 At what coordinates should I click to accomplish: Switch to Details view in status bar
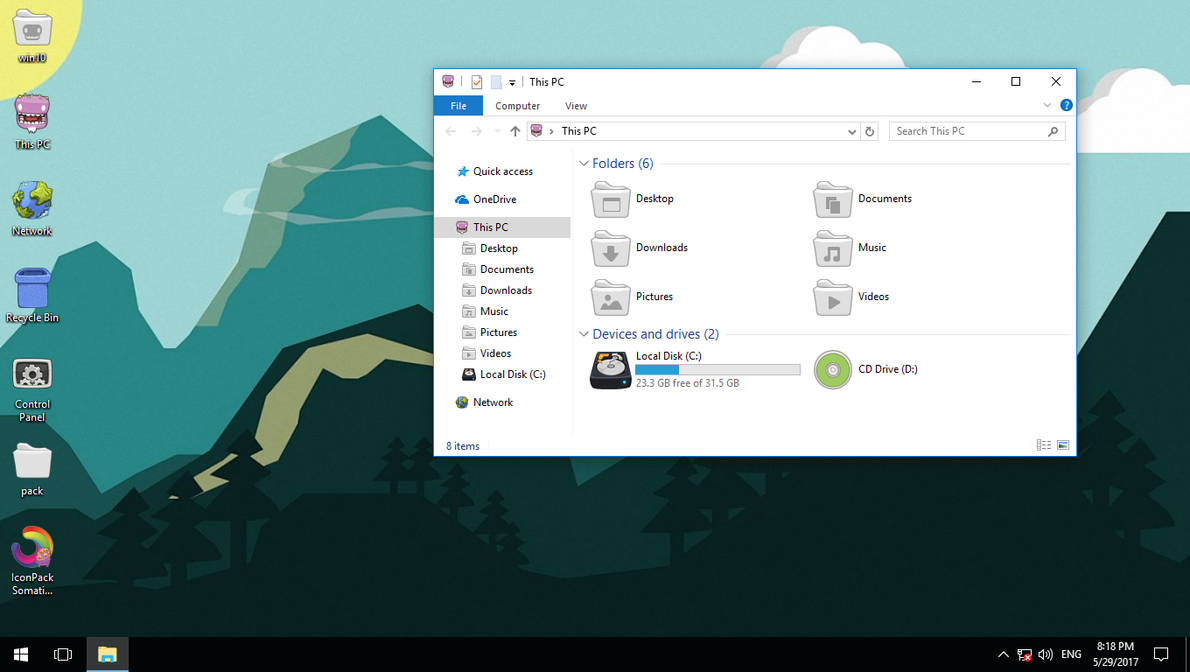pos(1043,444)
